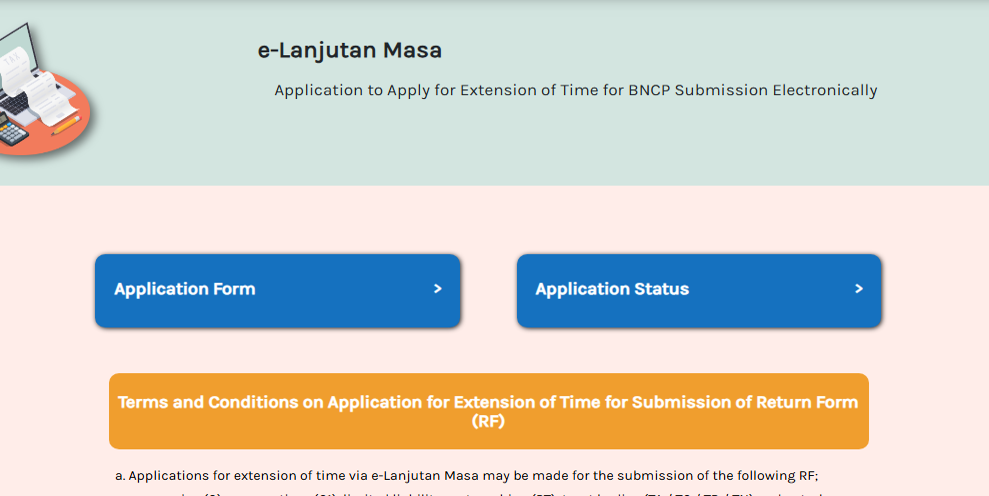Click the yellow pencil in the illustration
The width and height of the screenshot is (989, 496).
66,125
